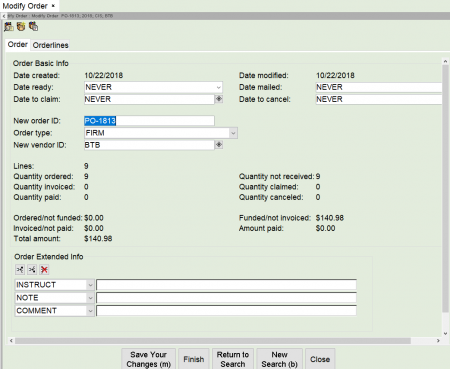Click the Quantity ordered value 9
Screen dimensions: 450x369
[x=86, y=176]
